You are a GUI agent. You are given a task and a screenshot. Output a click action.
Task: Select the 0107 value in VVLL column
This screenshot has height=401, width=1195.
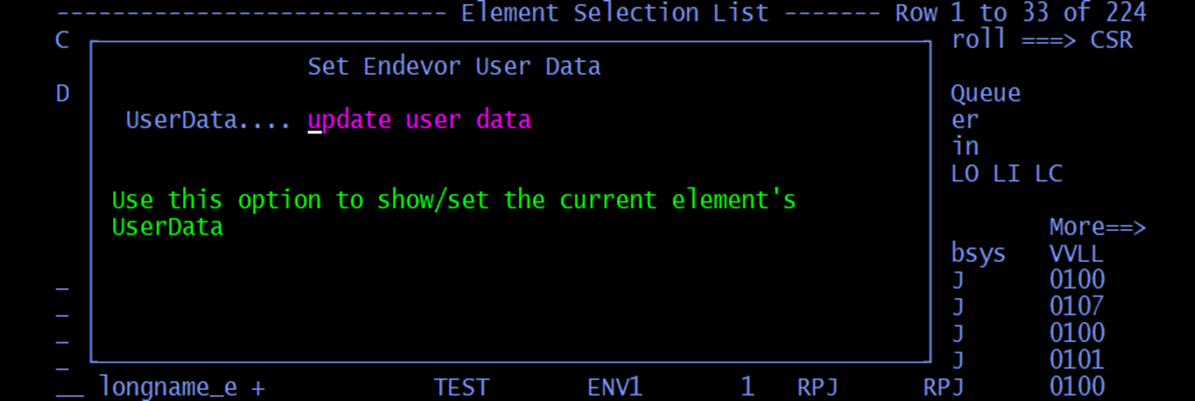coord(1076,306)
